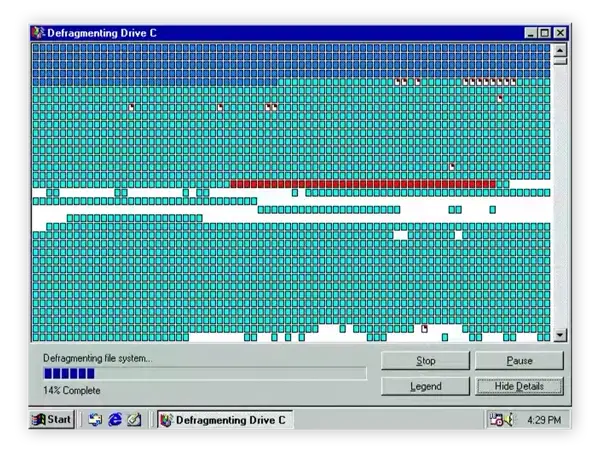Click the Defragmenter icon in the title bar

point(38,33)
